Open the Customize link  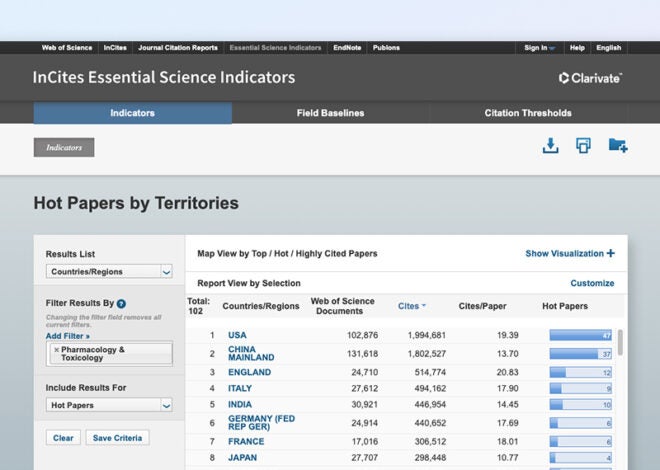point(592,283)
